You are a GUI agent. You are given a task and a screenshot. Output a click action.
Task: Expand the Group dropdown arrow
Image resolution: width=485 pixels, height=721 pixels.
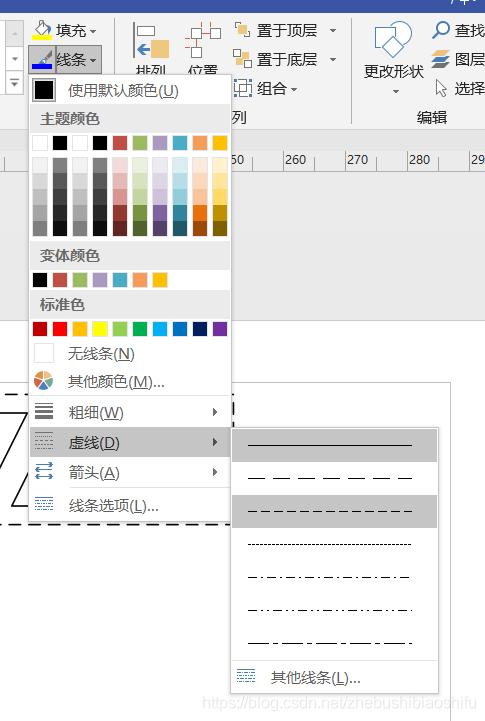[x=294, y=89]
